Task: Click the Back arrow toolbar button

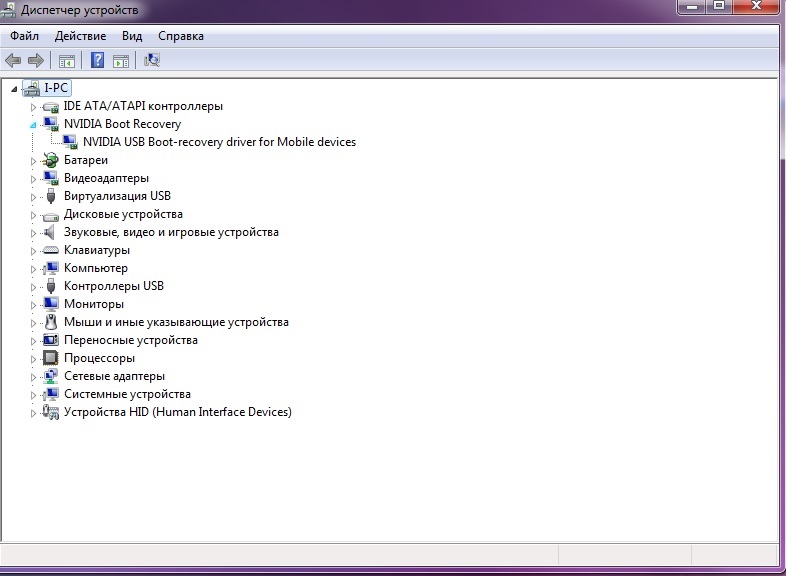Action: coord(13,61)
